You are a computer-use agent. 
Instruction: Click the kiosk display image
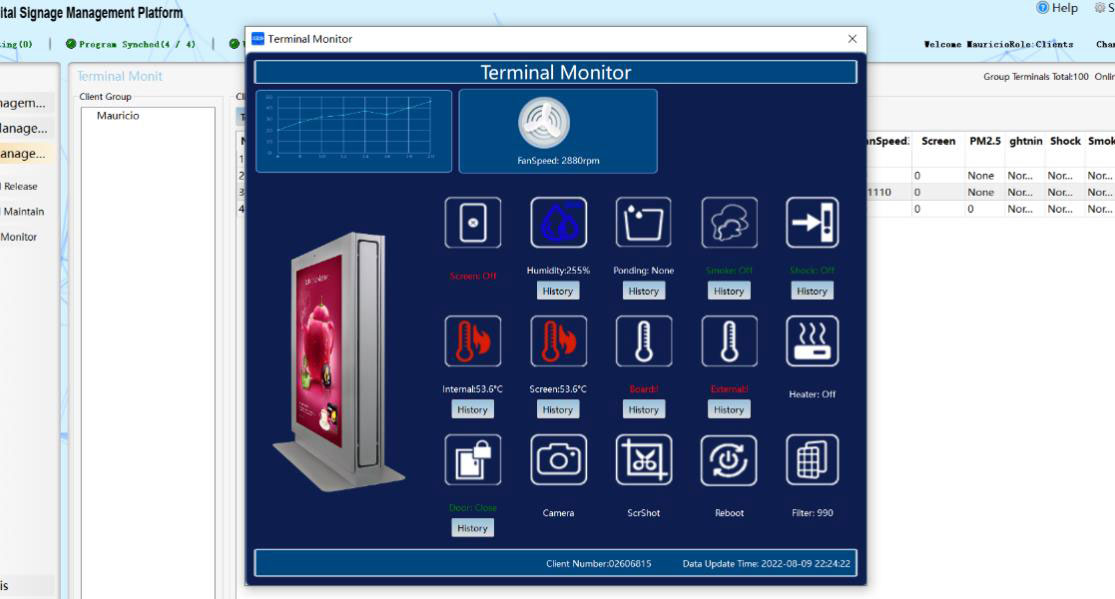click(x=338, y=361)
